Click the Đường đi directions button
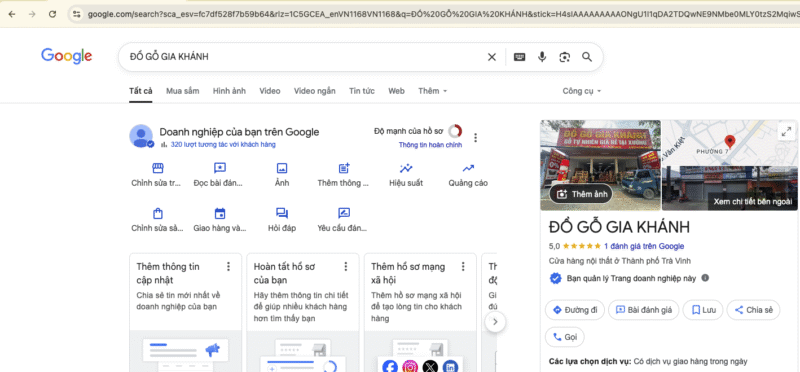800x372 pixels. point(575,310)
